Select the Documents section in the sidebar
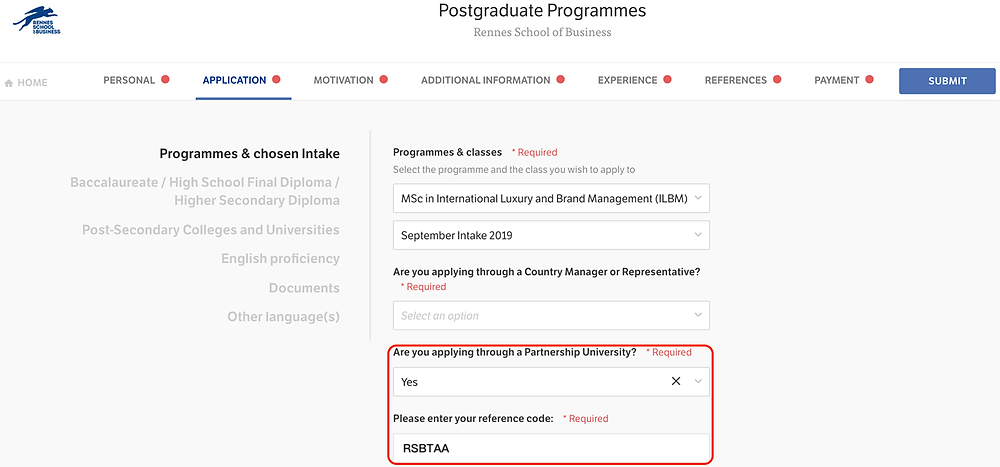1000x467 pixels. pyautogui.click(x=304, y=288)
